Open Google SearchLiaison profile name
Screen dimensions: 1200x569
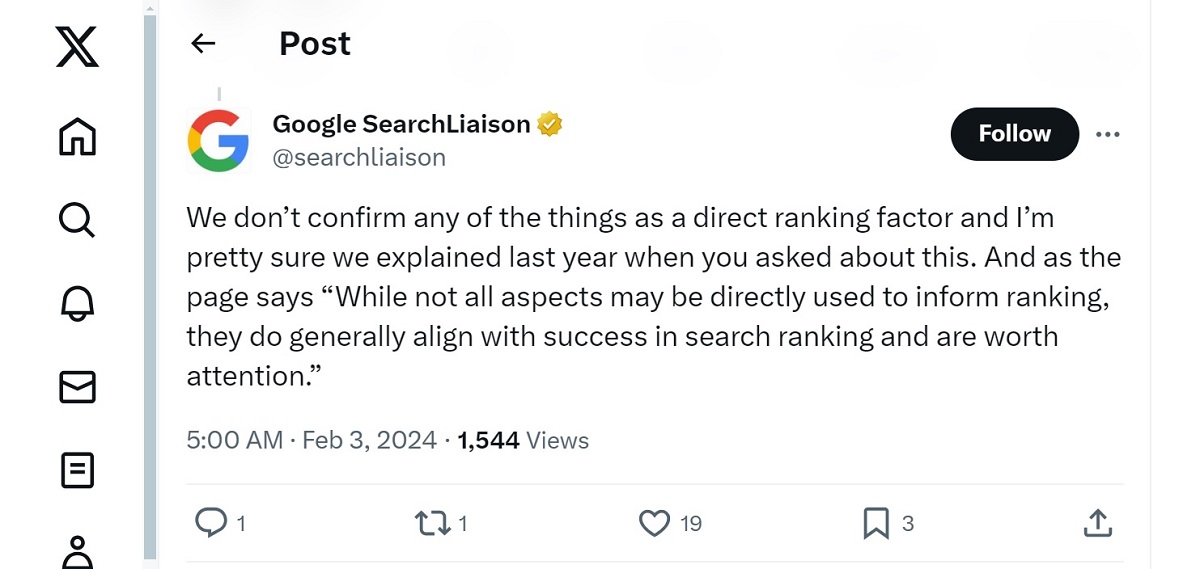[401, 124]
